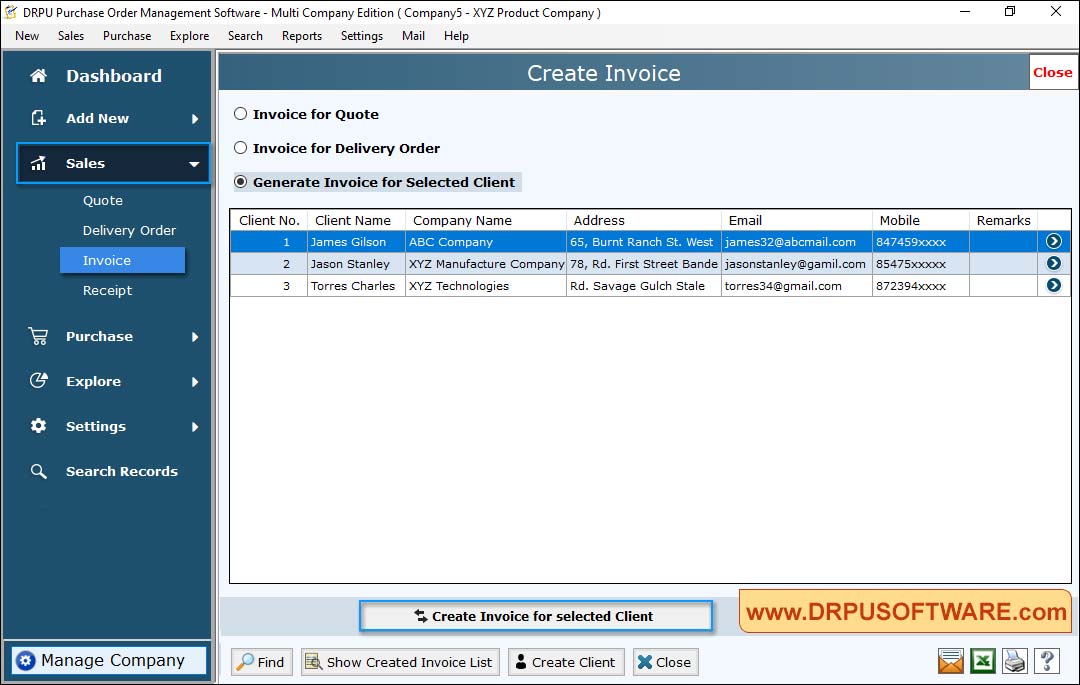Click Search Records in sidebar
Screen dimensions: 1080x685
pos(122,472)
